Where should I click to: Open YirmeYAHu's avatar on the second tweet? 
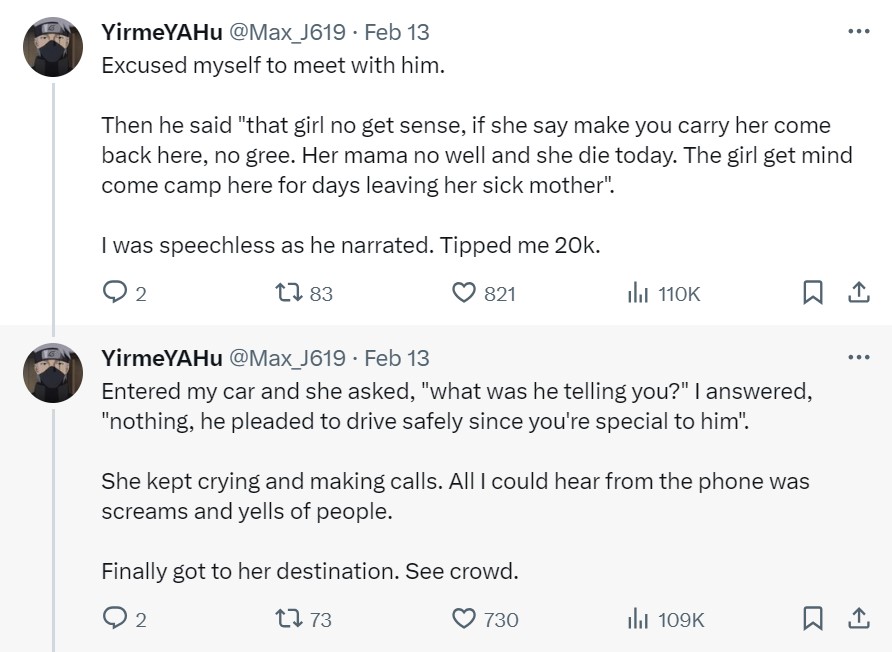click(53, 372)
